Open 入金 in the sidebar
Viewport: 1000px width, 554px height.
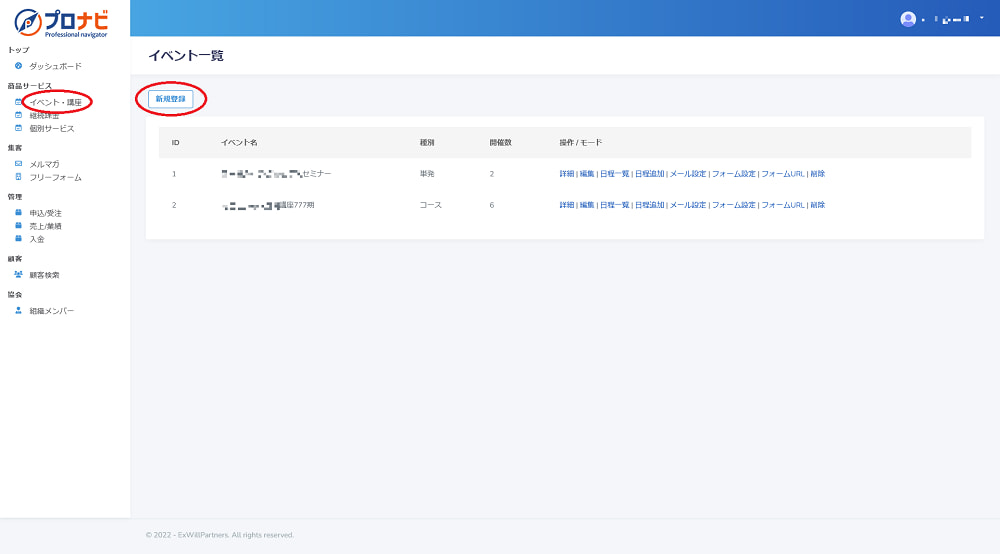[37, 239]
